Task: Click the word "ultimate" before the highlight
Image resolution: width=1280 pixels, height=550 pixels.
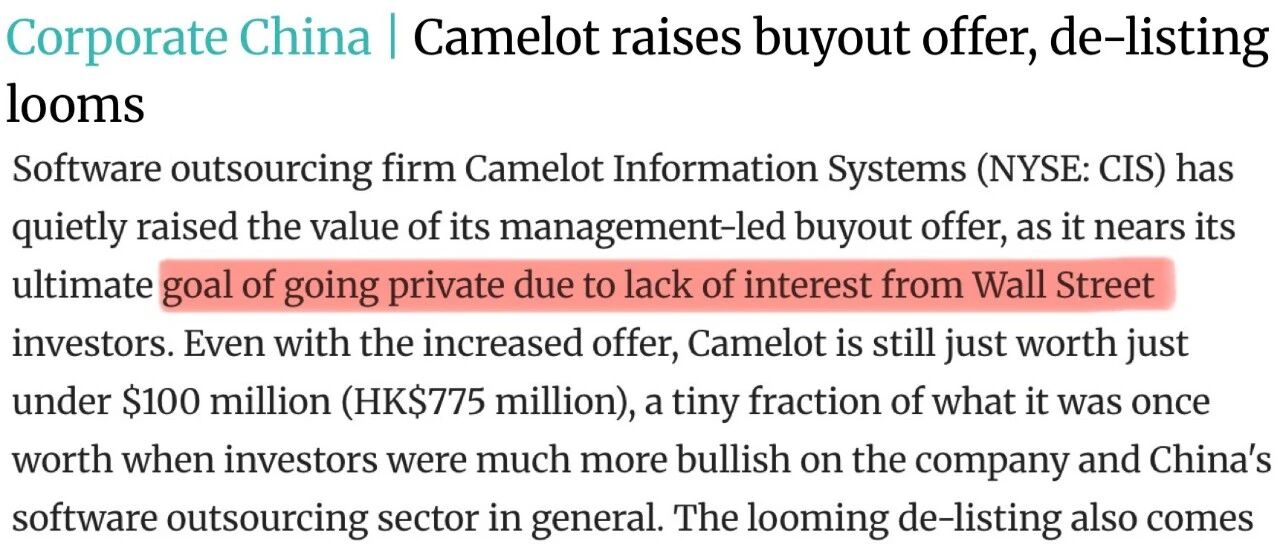Action: (81, 287)
